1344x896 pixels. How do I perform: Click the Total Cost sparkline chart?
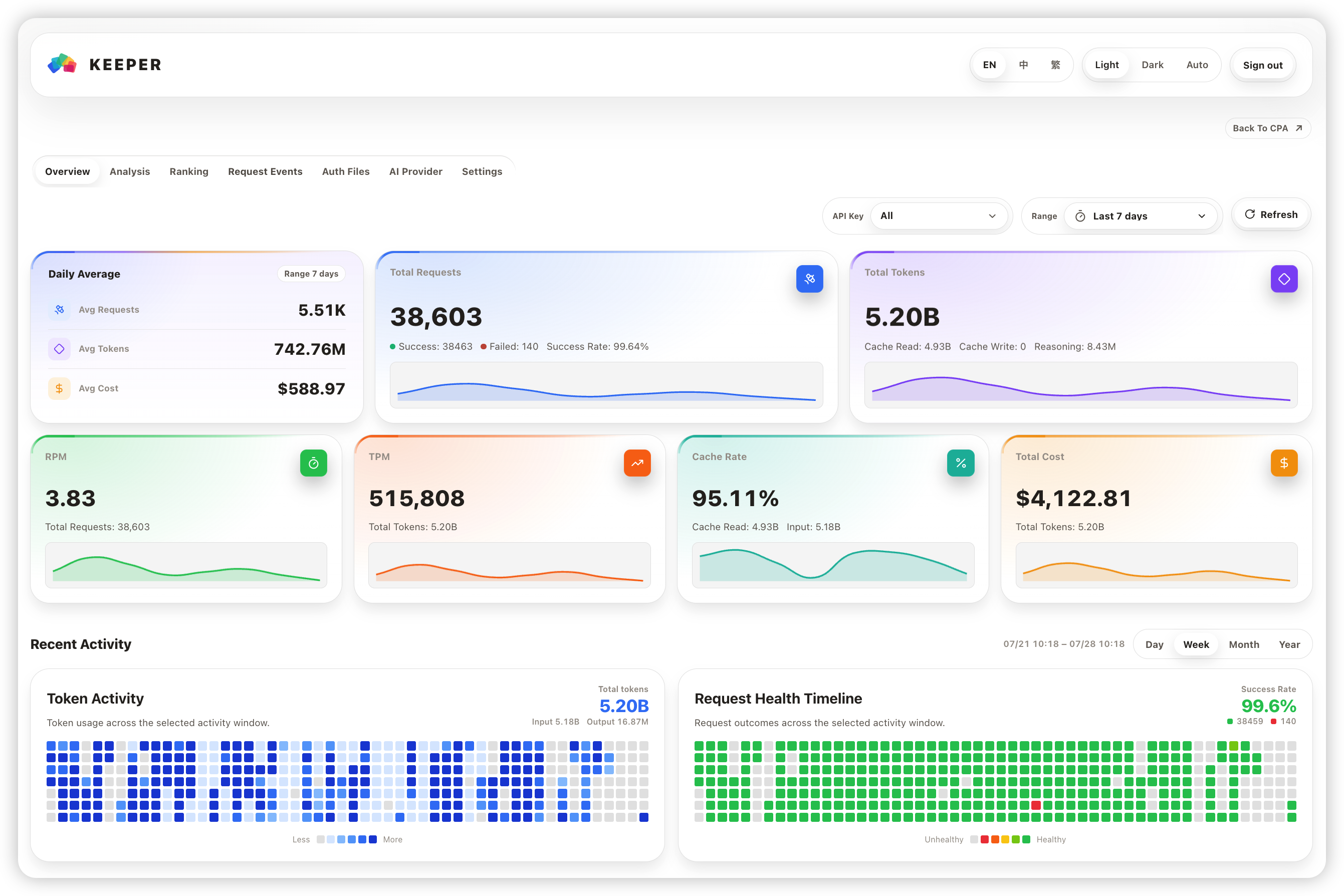1157,565
